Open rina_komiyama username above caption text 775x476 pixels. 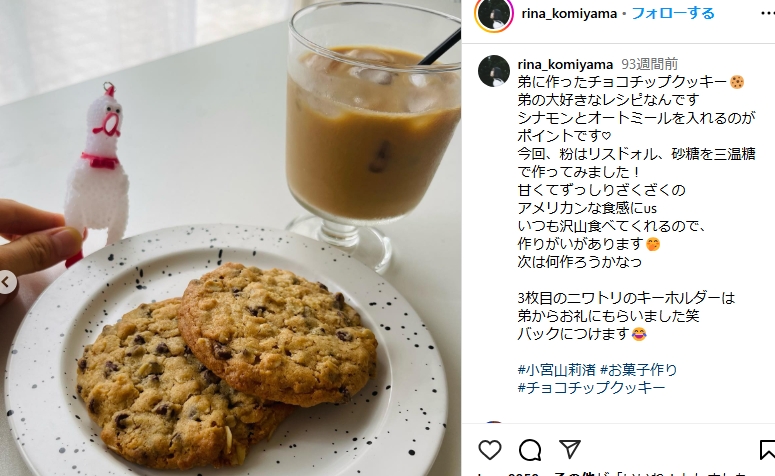point(565,64)
